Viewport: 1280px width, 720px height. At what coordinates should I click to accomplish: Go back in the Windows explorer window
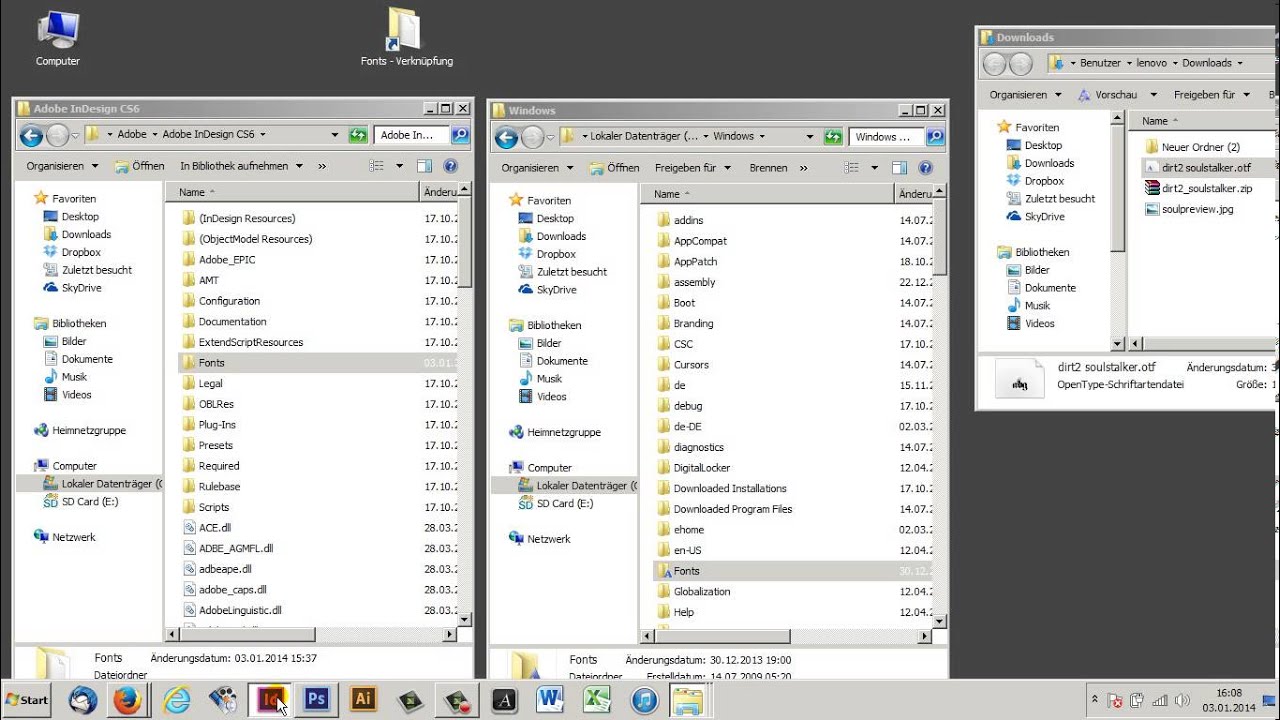506,137
